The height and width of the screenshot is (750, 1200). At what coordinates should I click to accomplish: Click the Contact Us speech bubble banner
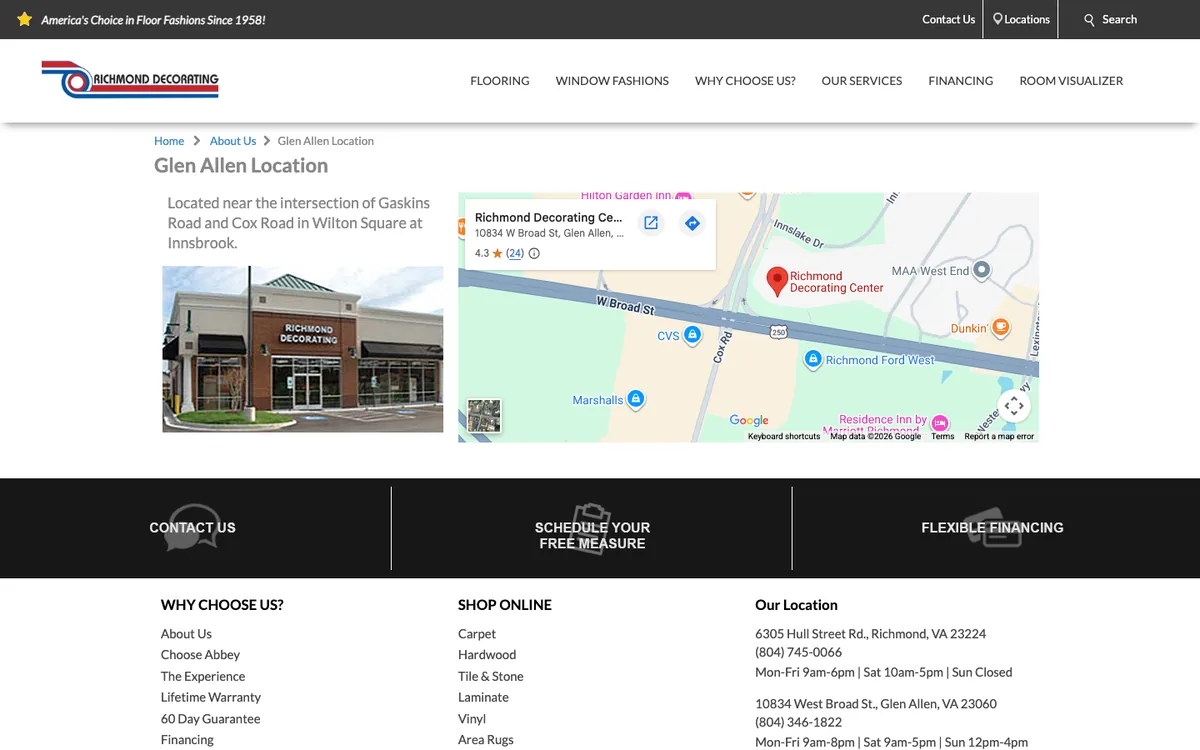[192, 528]
